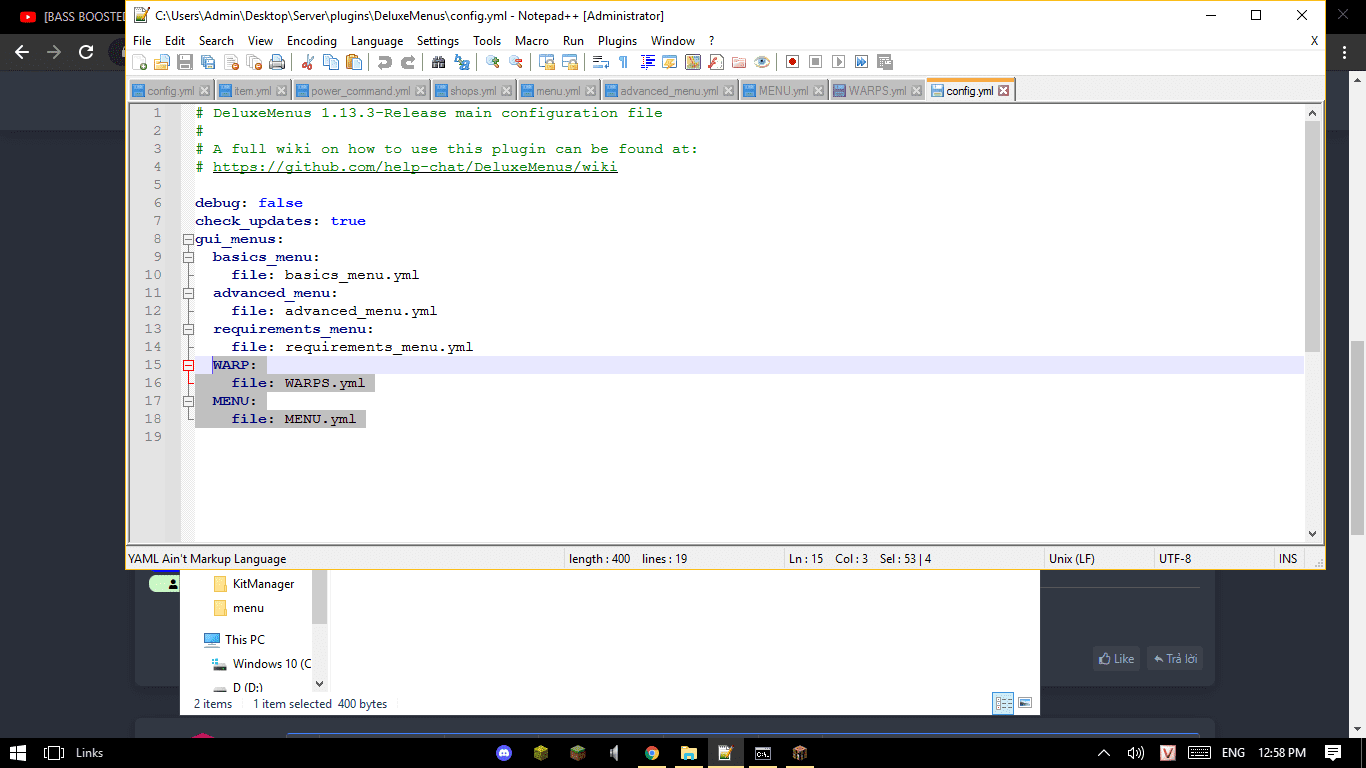Start macro recording with the red record icon
This screenshot has width=1366, height=768.
coord(792,62)
